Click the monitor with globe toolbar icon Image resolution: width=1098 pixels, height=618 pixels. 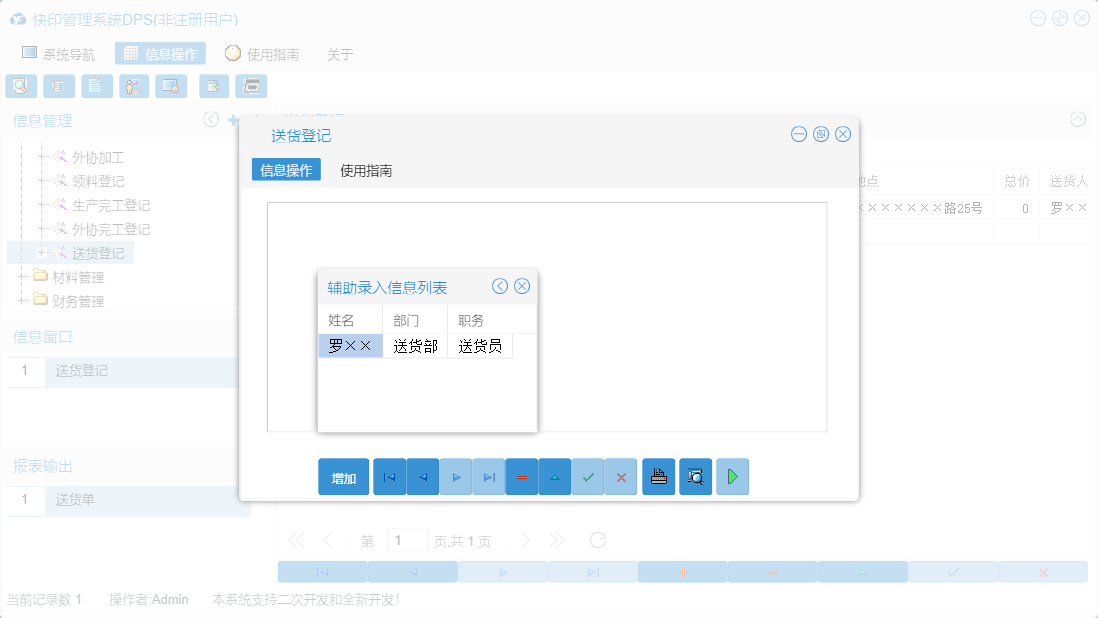[171, 86]
